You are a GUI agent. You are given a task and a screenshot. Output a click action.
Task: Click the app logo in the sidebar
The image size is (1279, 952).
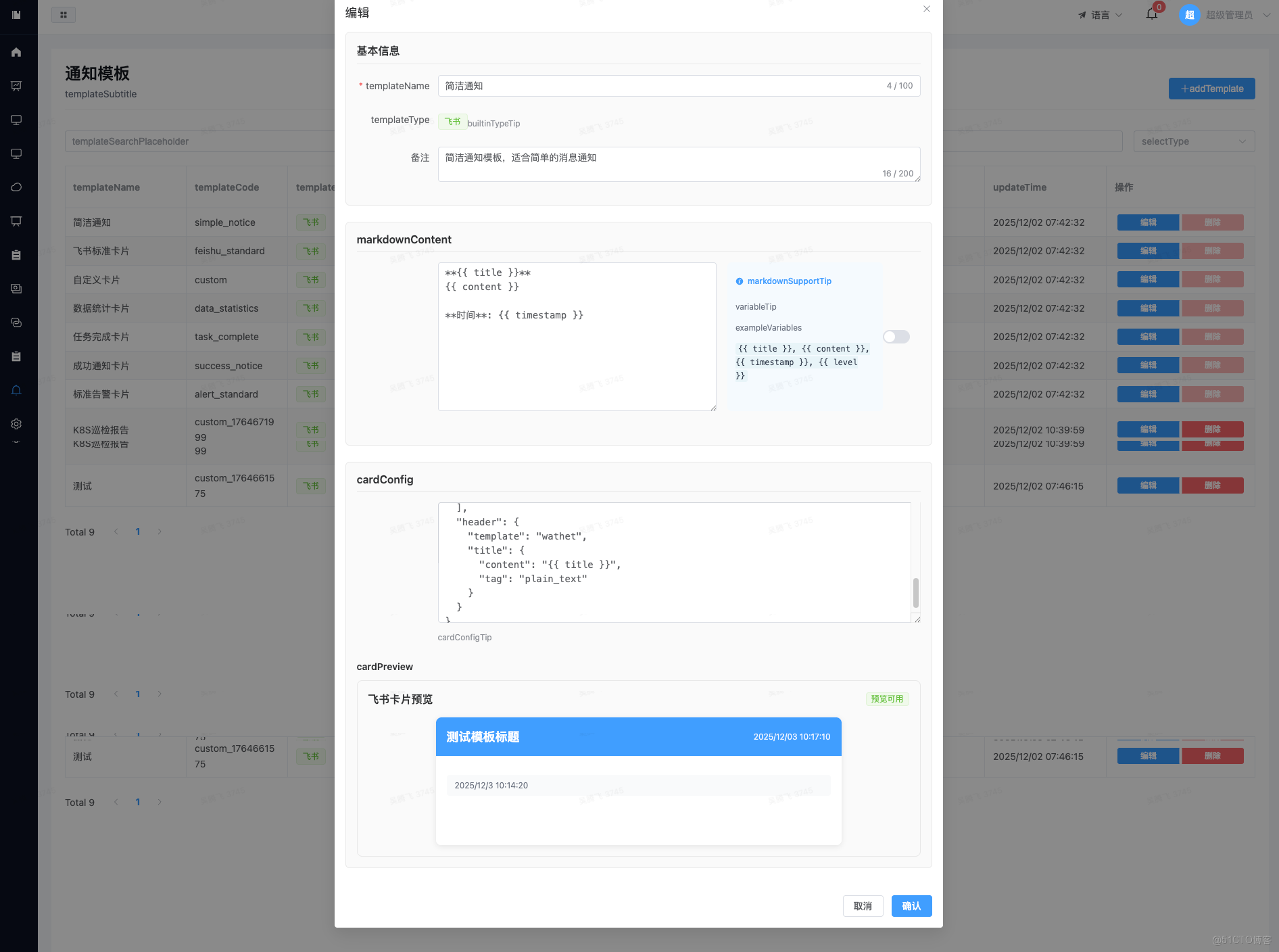pyautogui.click(x=16, y=14)
